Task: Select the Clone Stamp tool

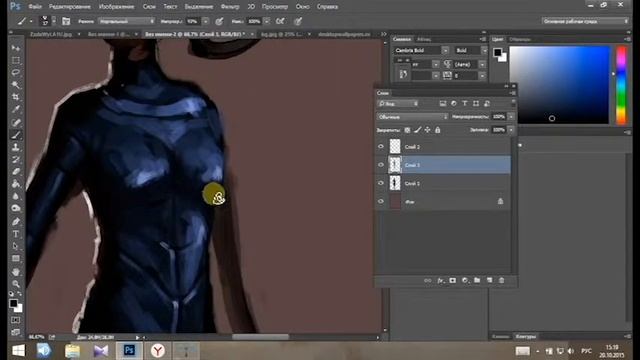Action: coord(16,147)
